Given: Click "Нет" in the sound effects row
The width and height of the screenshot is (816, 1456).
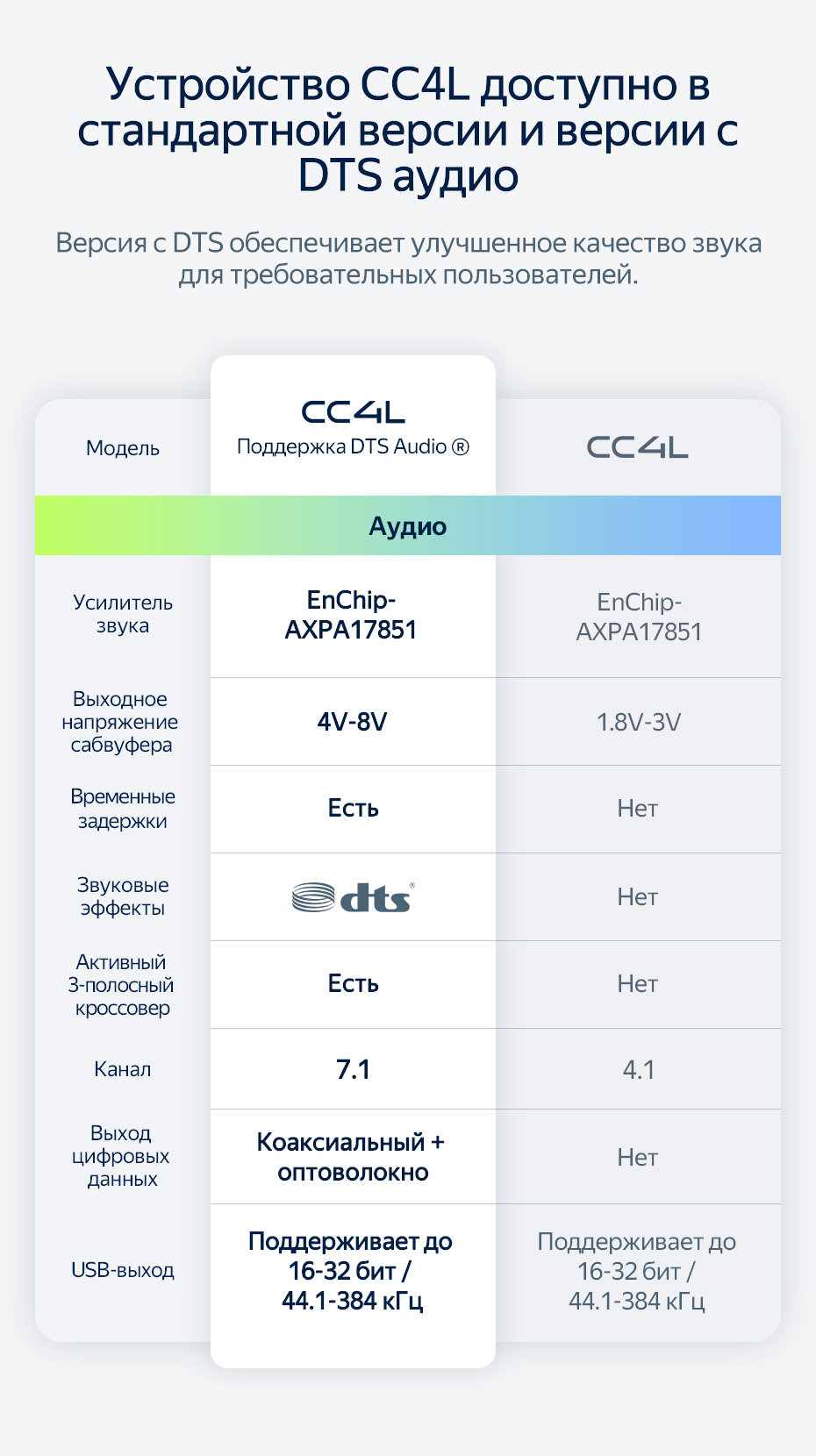Looking at the screenshot, I should 637,896.
